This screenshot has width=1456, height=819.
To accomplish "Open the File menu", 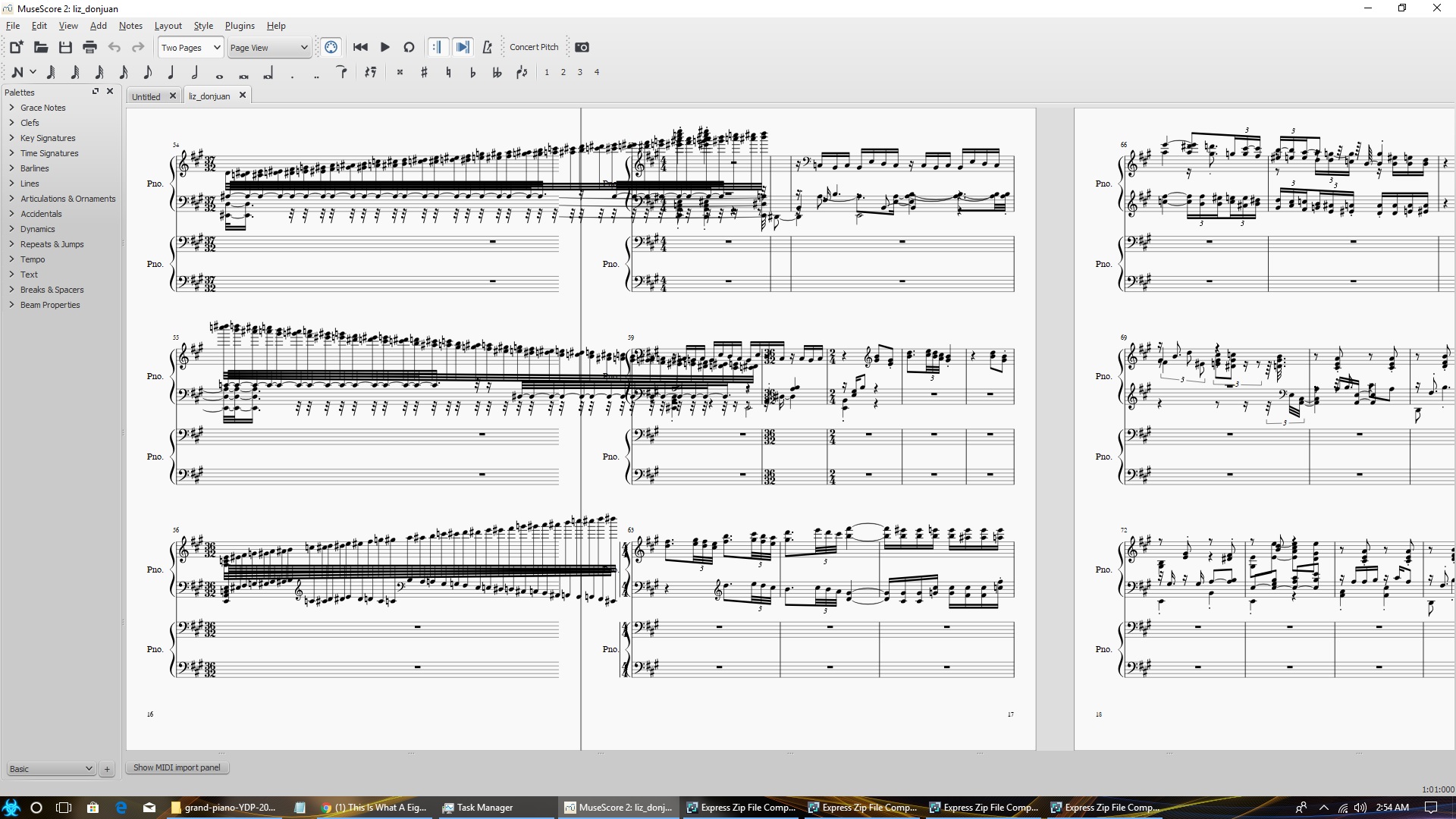I will [x=13, y=26].
